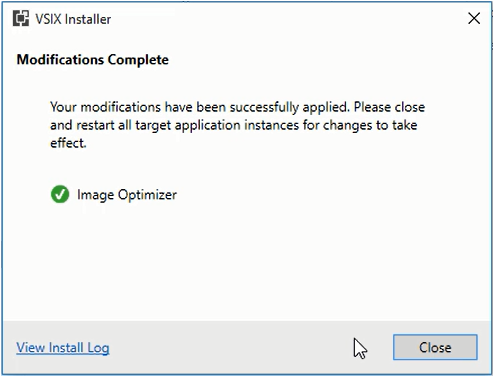Screen dimensions: 494x377
Task: Select the Image Optimizer extension label
Action: (x=127, y=195)
